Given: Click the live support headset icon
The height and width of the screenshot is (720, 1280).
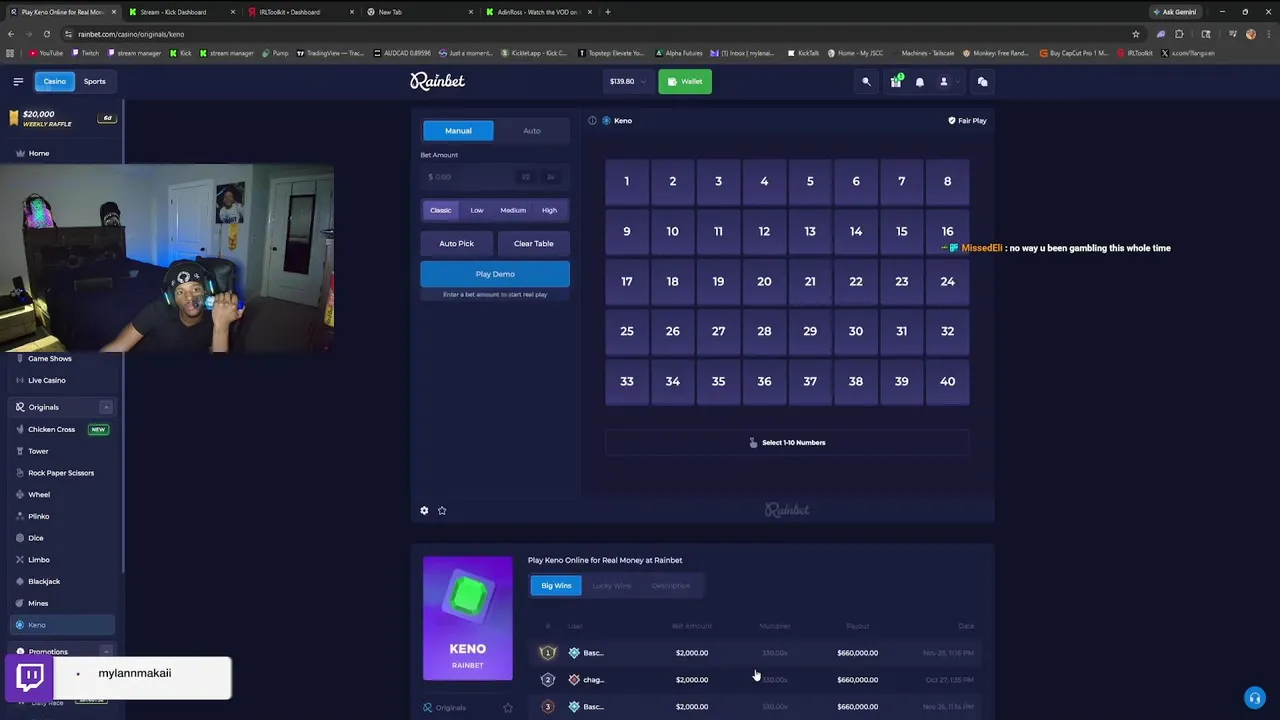Looking at the screenshot, I should [1254, 697].
